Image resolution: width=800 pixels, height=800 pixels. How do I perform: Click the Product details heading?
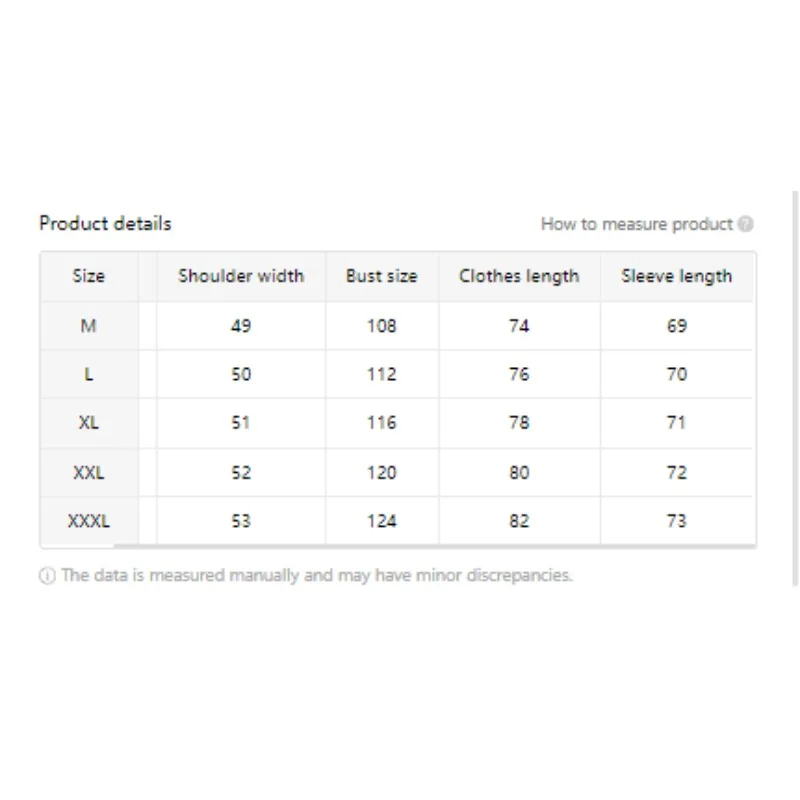(x=104, y=224)
